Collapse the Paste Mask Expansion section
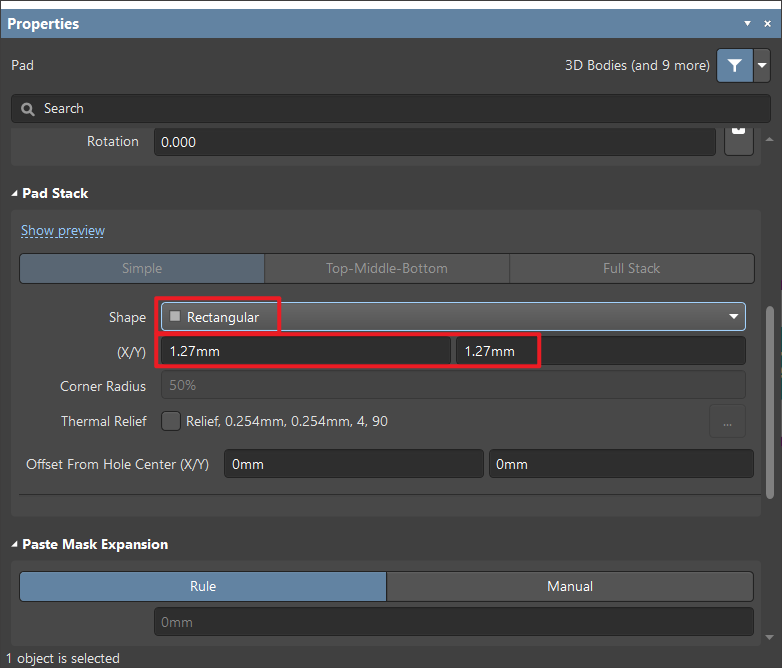 point(14,544)
